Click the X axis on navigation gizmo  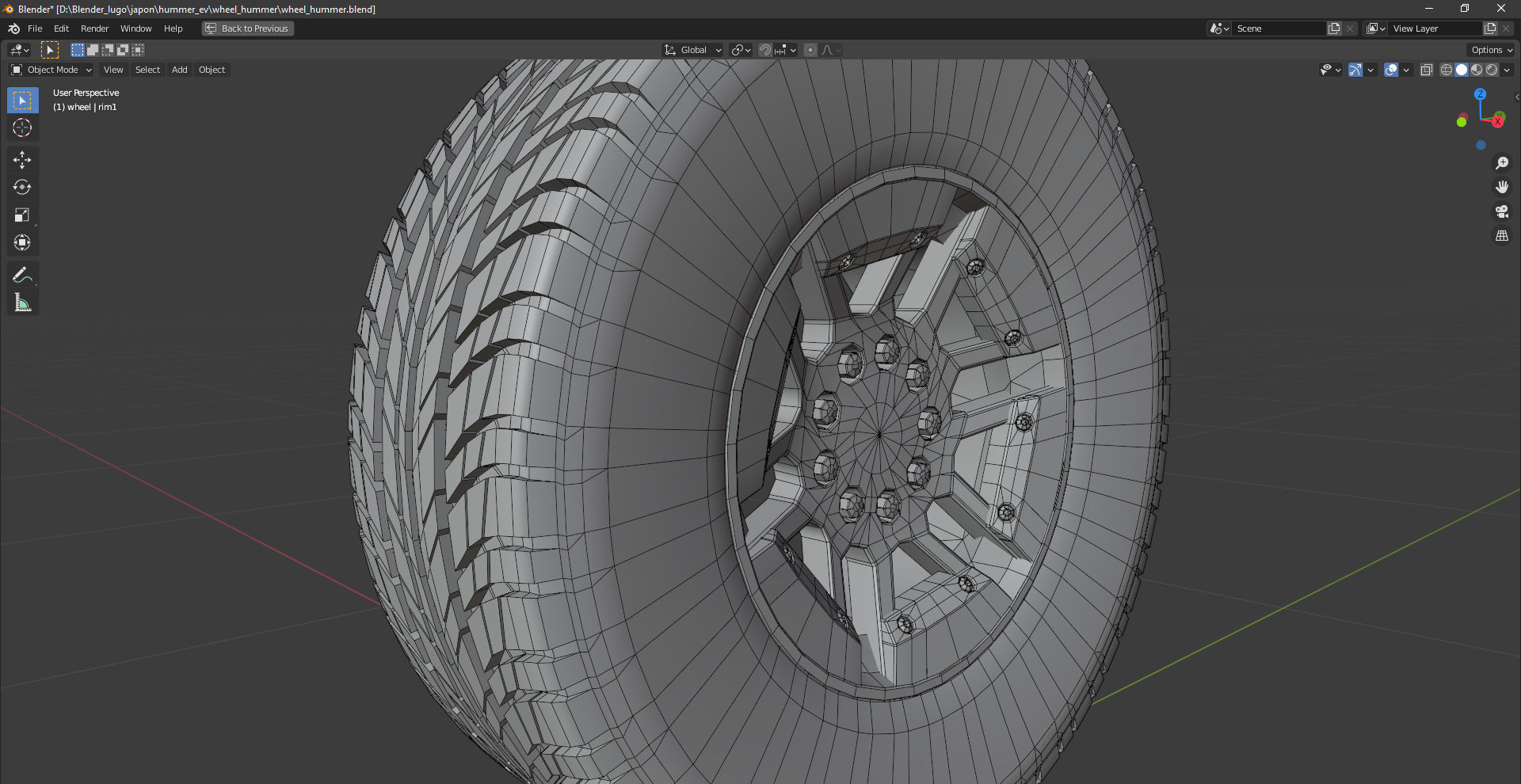[x=1497, y=122]
